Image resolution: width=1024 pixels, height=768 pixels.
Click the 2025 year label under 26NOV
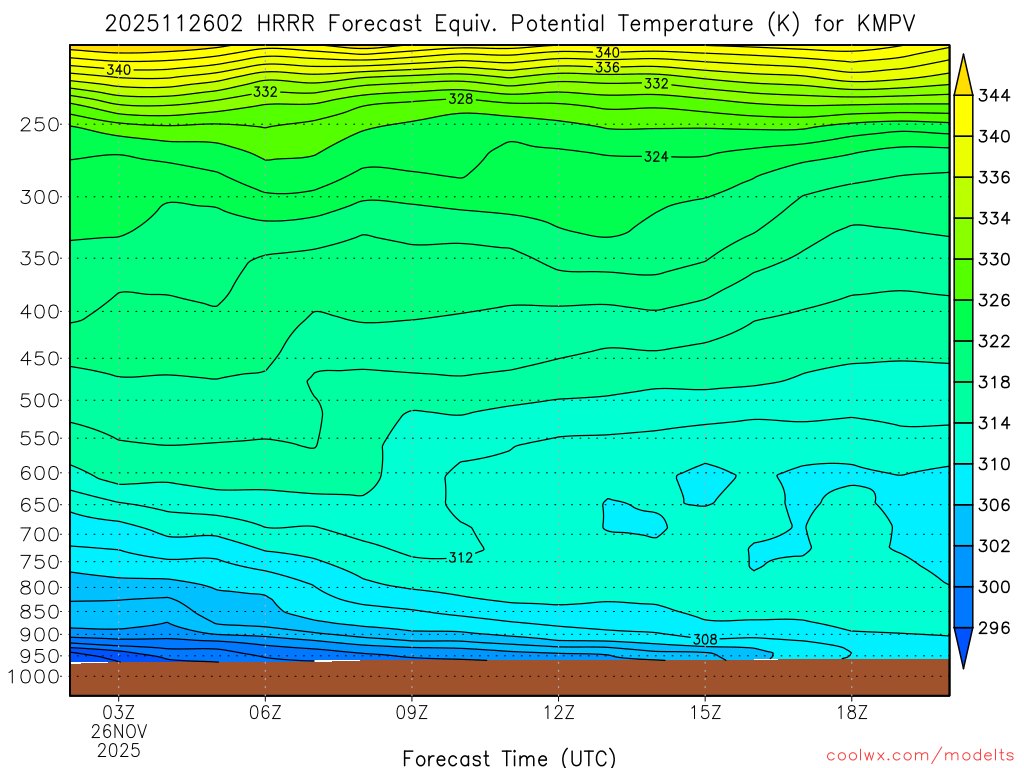click(119, 750)
